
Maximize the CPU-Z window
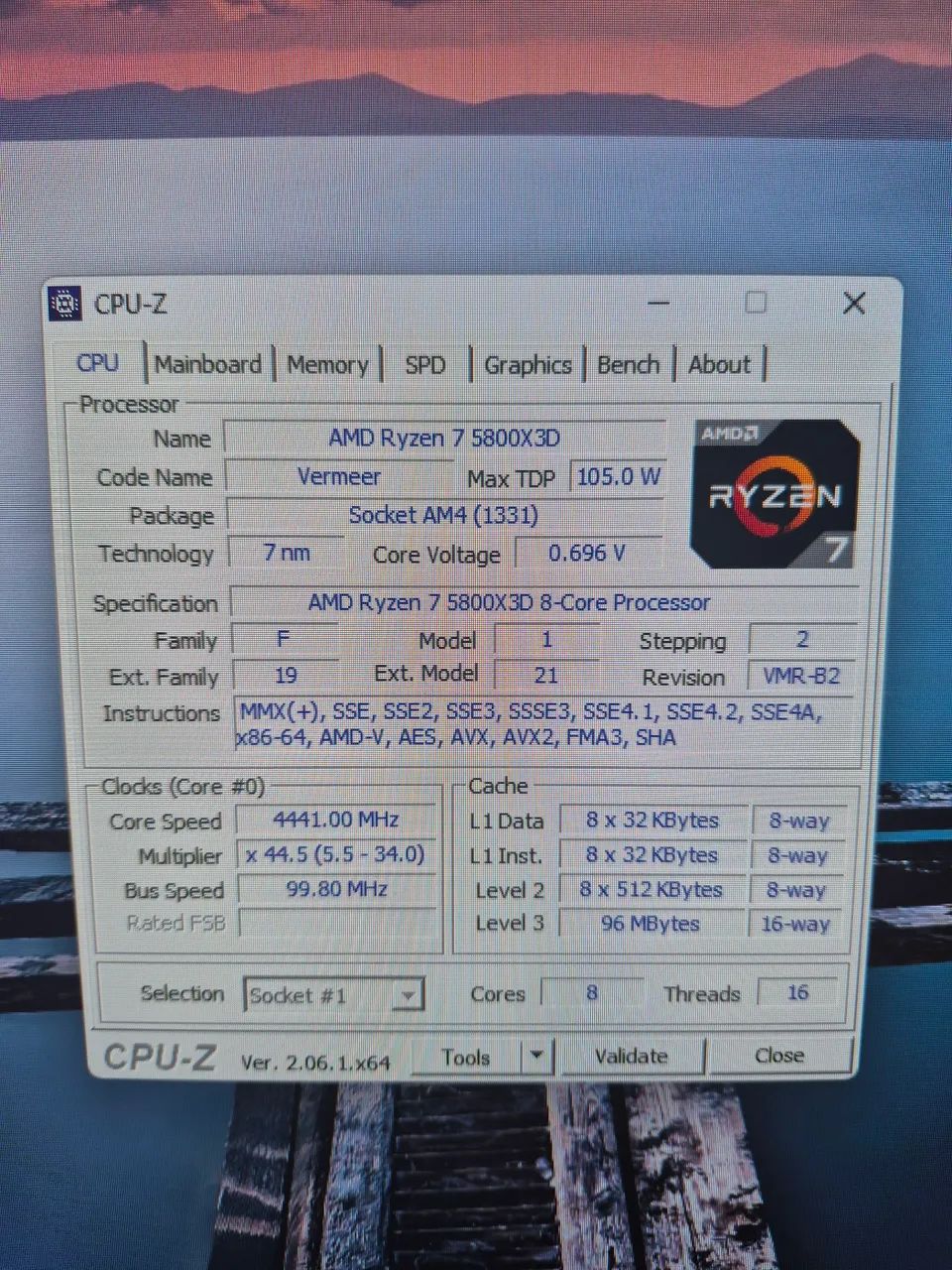(x=756, y=302)
